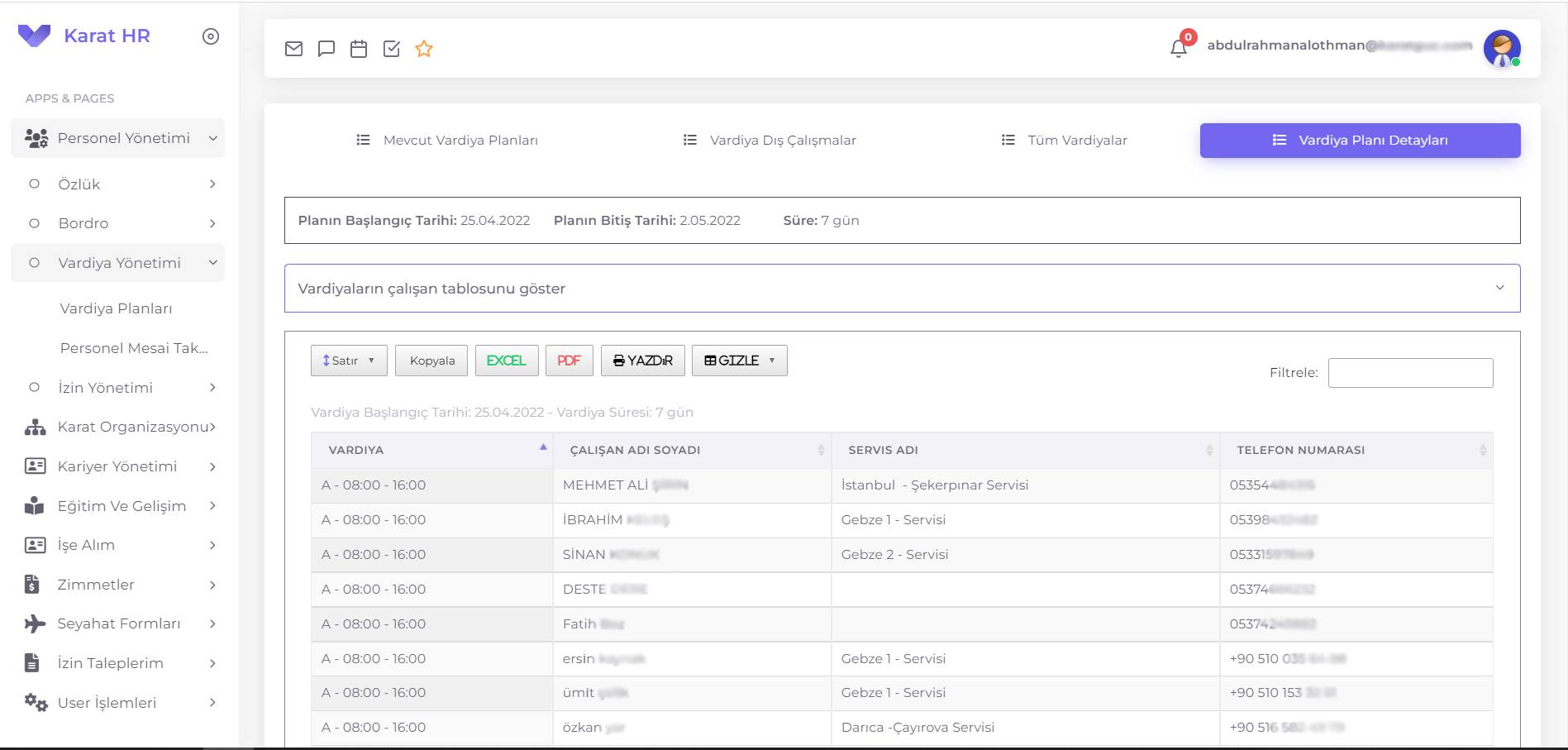Image resolution: width=1568 pixels, height=750 pixels.
Task: Click the Seyahat Formları airplane icon
Action: point(34,623)
